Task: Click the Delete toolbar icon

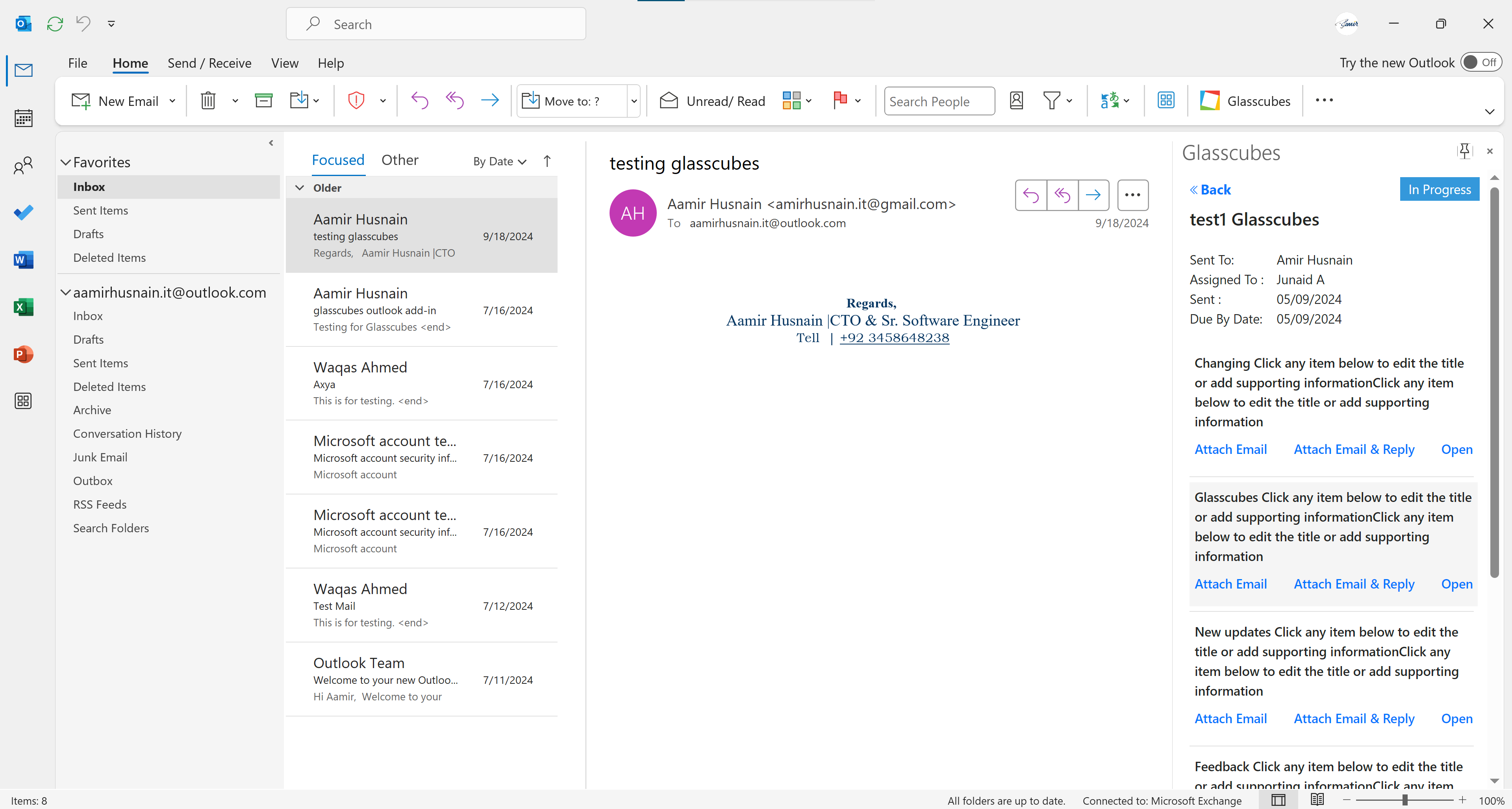Action: point(208,100)
